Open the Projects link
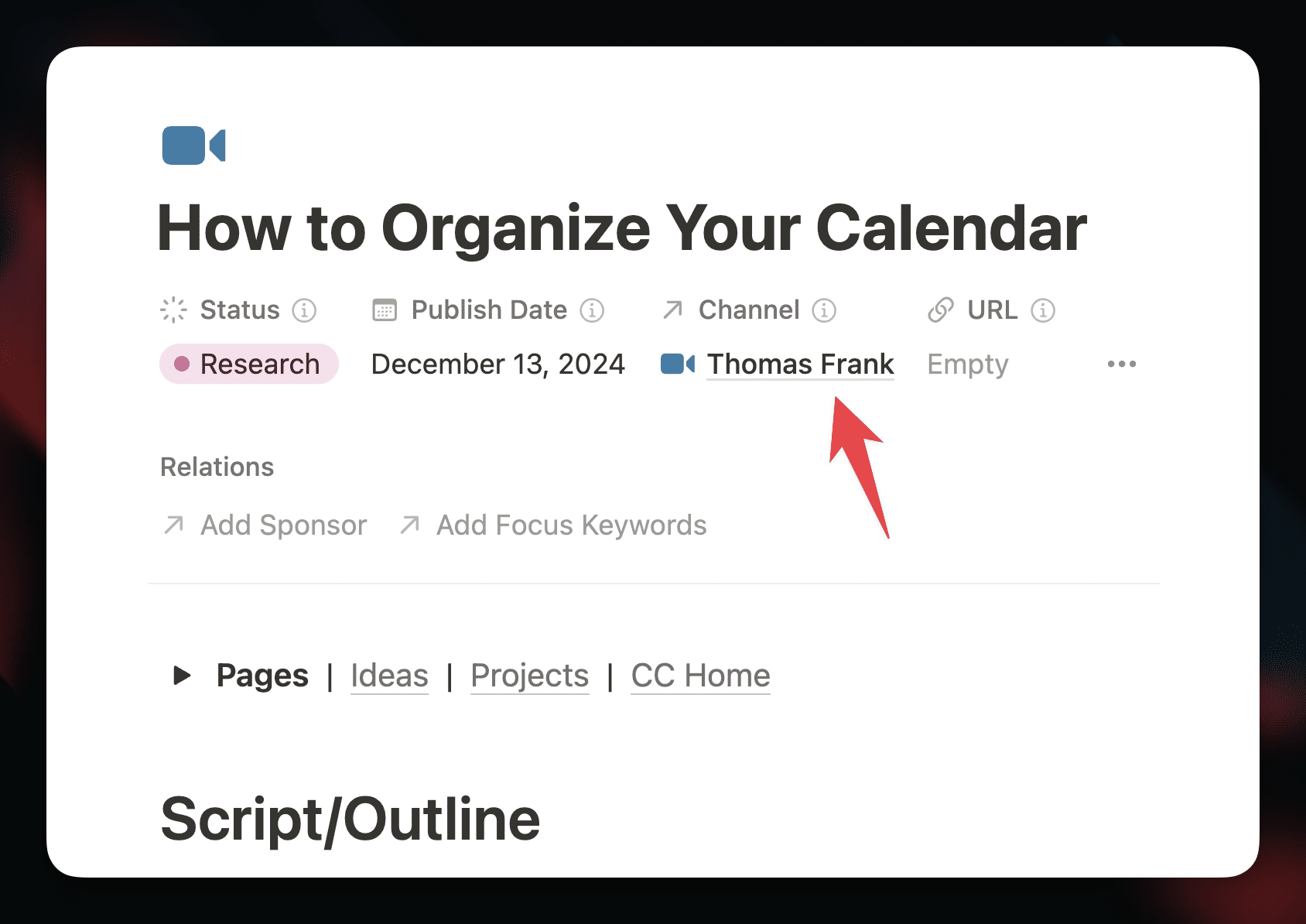This screenshot has height=924, width=1306. click(x=530, y=676)
